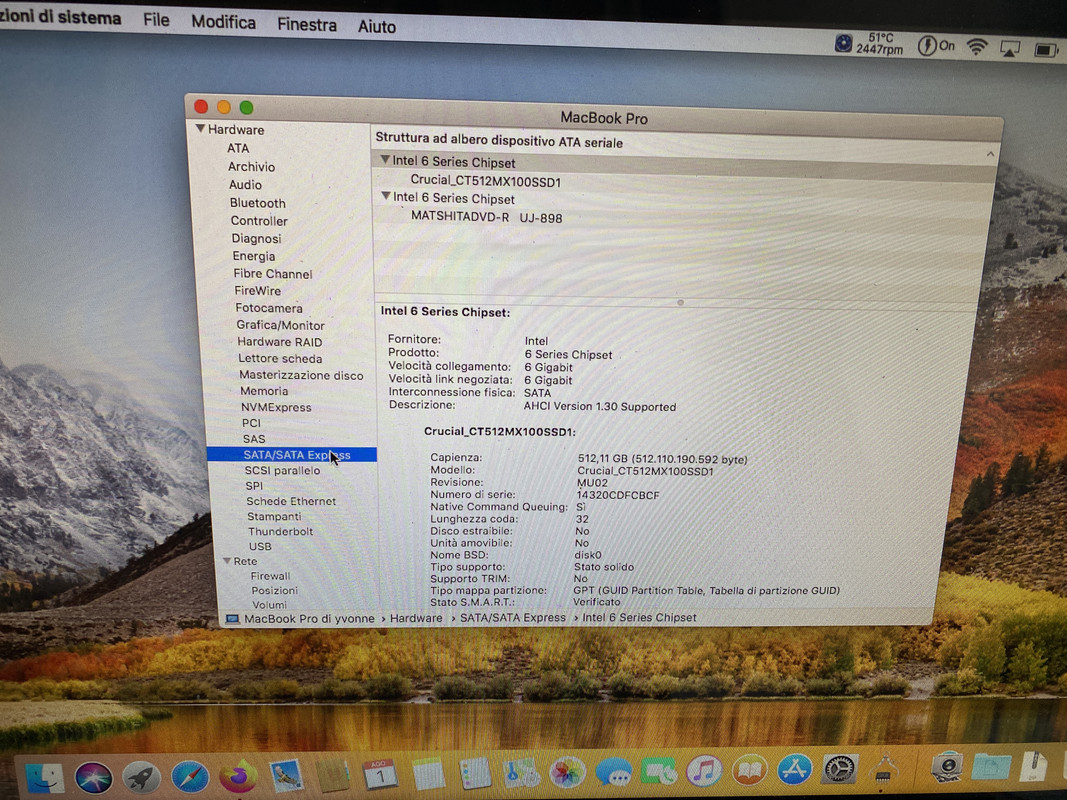The image size is (1067, 800).
Task: Open the downloads folder stack in Dock
Action: tap(990, 767)
